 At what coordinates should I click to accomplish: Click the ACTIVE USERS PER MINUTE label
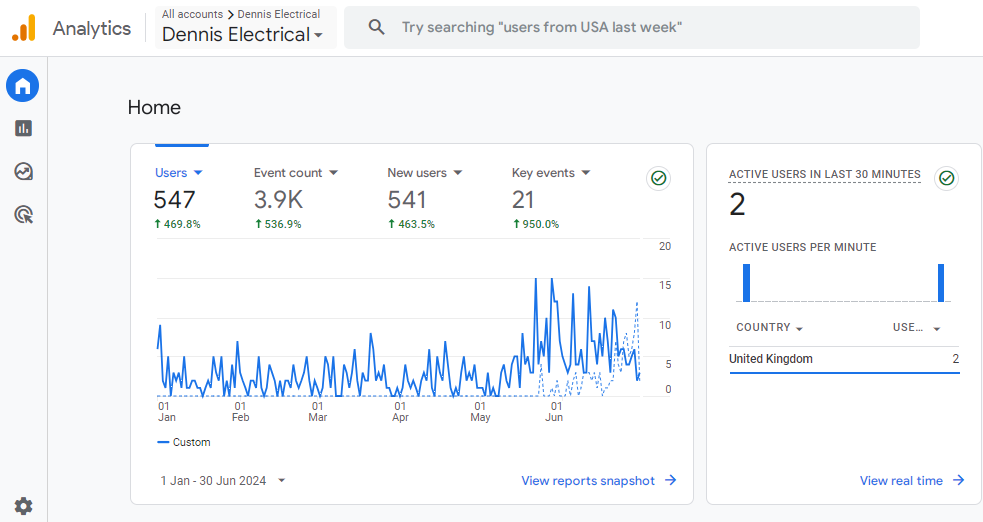(x=802, y=247)
